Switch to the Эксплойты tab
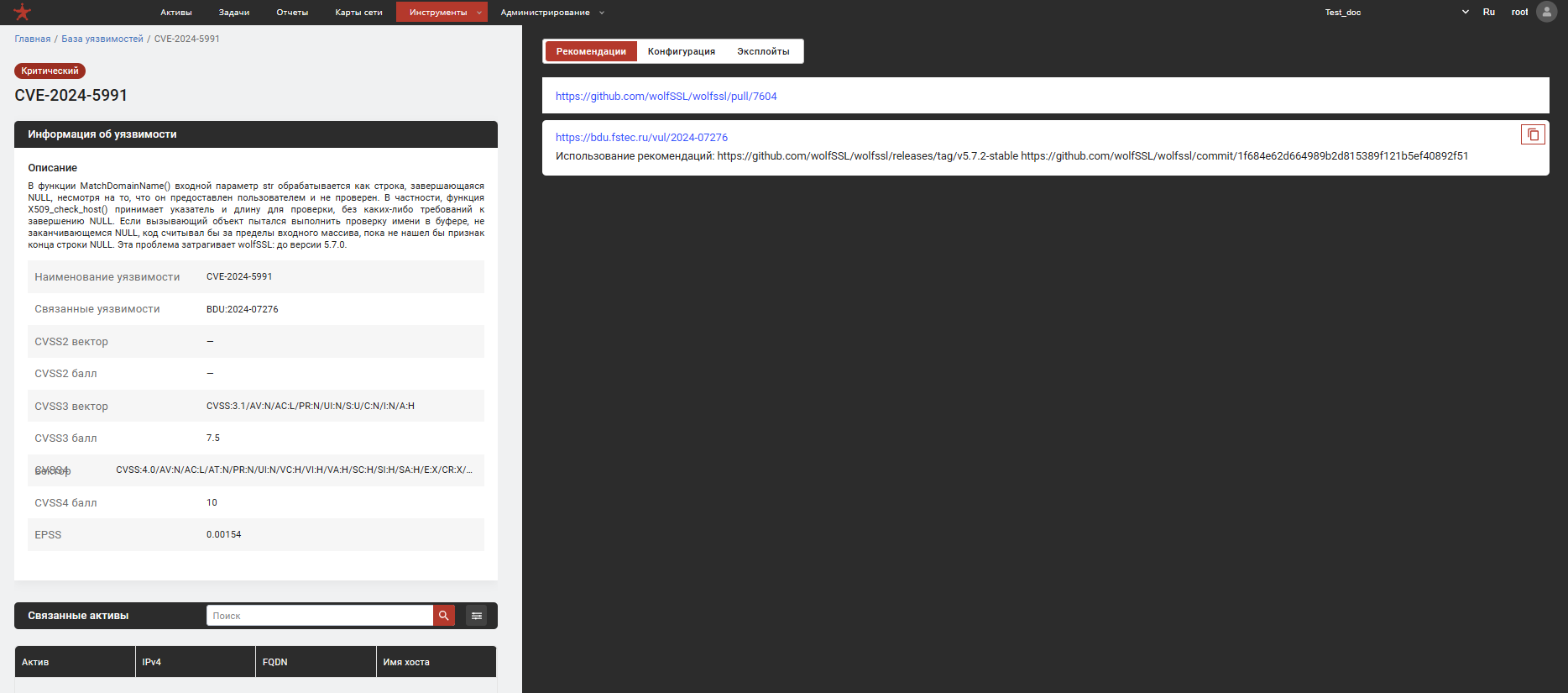 [763, 51]
